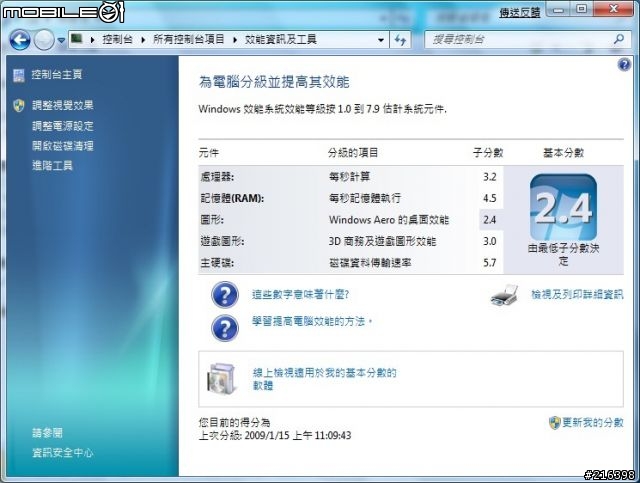Open 資訊安全中心 under 請參閱
Screen dimensions: 640x483
click(x=62, y=452)
